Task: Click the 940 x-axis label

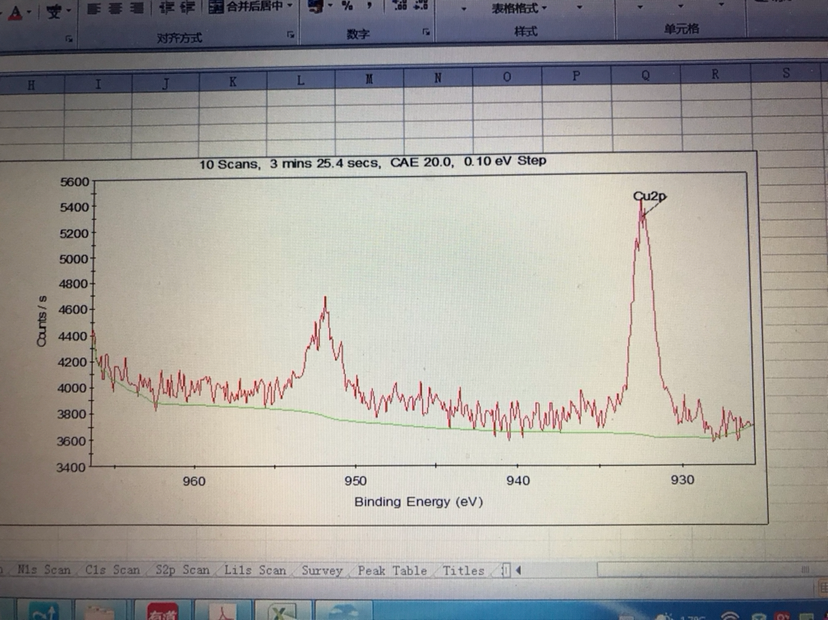Action: coord(518,480)
